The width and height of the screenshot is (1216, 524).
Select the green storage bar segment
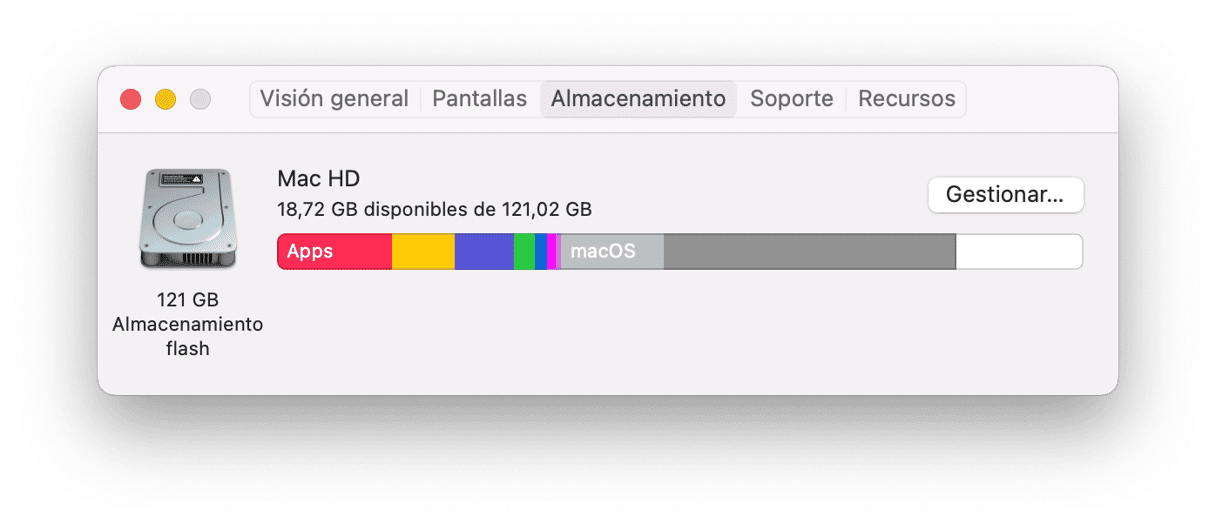pyautogui.click(x=524, y=252)
